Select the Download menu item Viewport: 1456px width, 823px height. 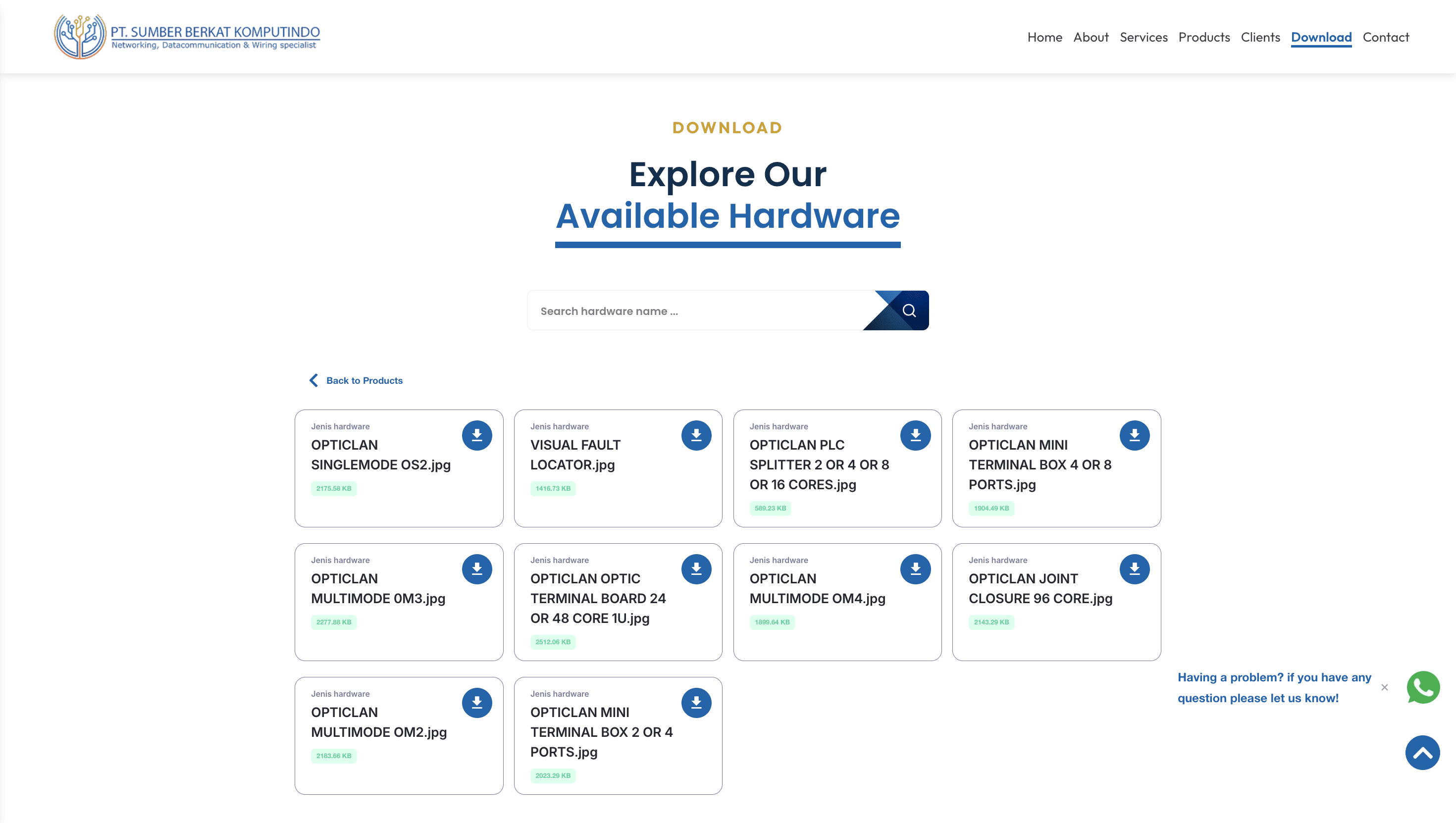(x=1321, y=37)
